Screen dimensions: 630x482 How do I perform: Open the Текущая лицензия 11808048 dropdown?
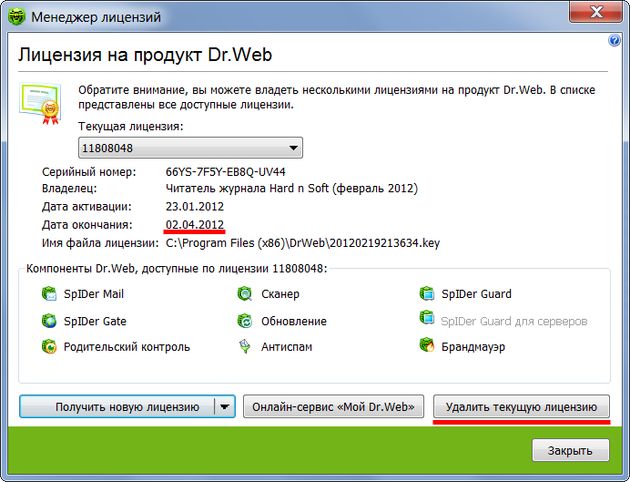click(x=190, y=148)
